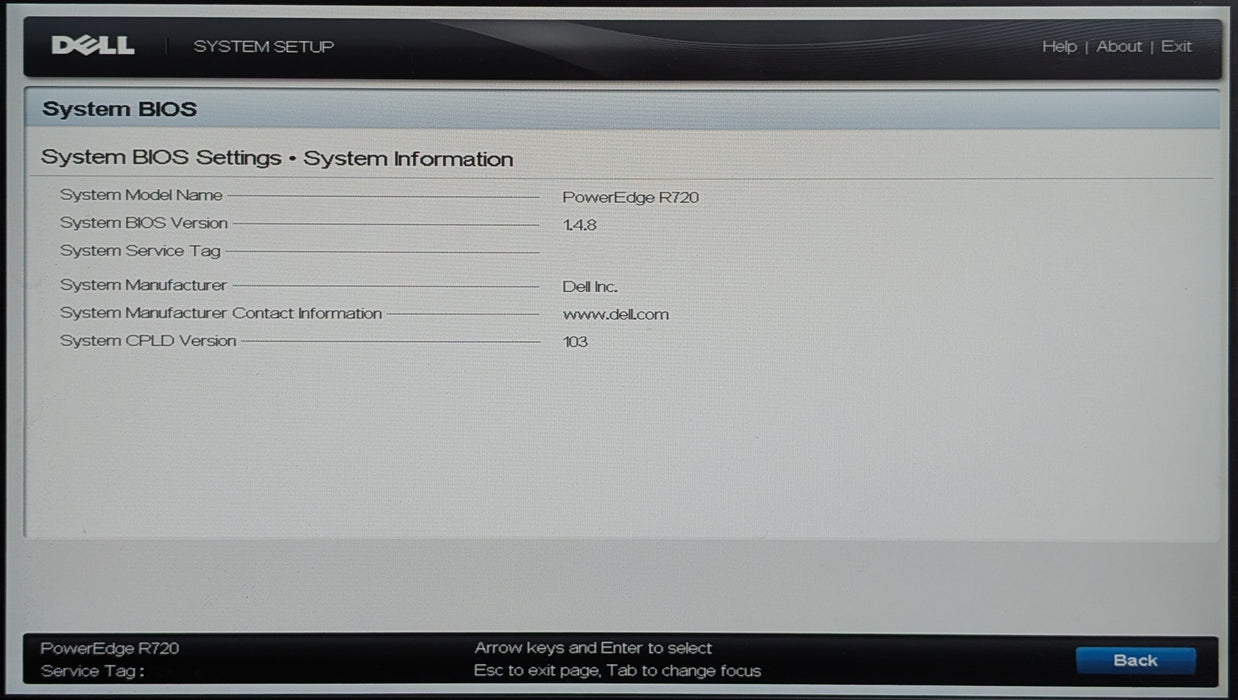Select the PowerEdge R720 model value
Image resolution: width=1238 pixels, height=700 pixels.
(x=630, y=197)
